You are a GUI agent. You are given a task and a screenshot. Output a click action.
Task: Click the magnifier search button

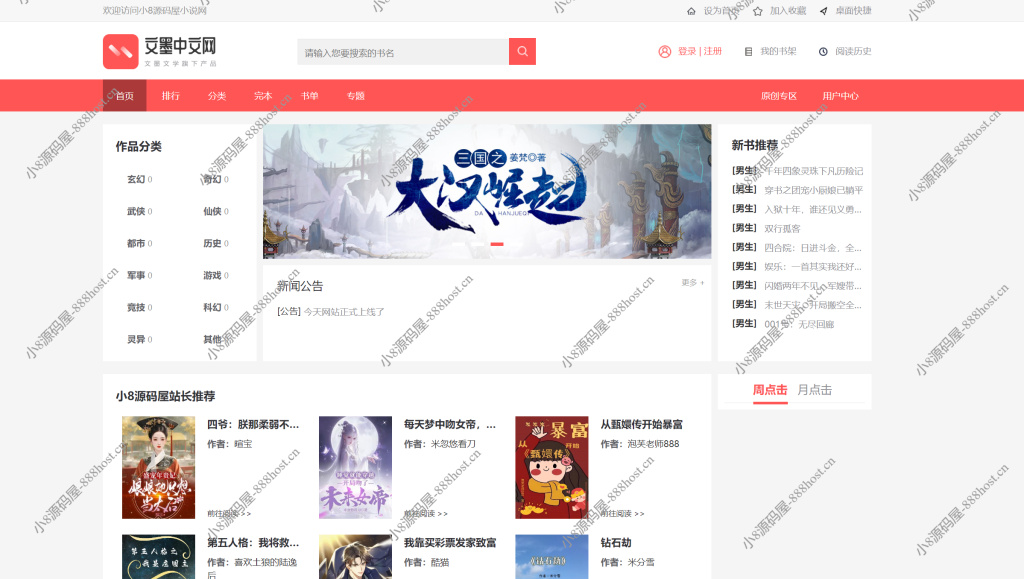pos(522,52)
